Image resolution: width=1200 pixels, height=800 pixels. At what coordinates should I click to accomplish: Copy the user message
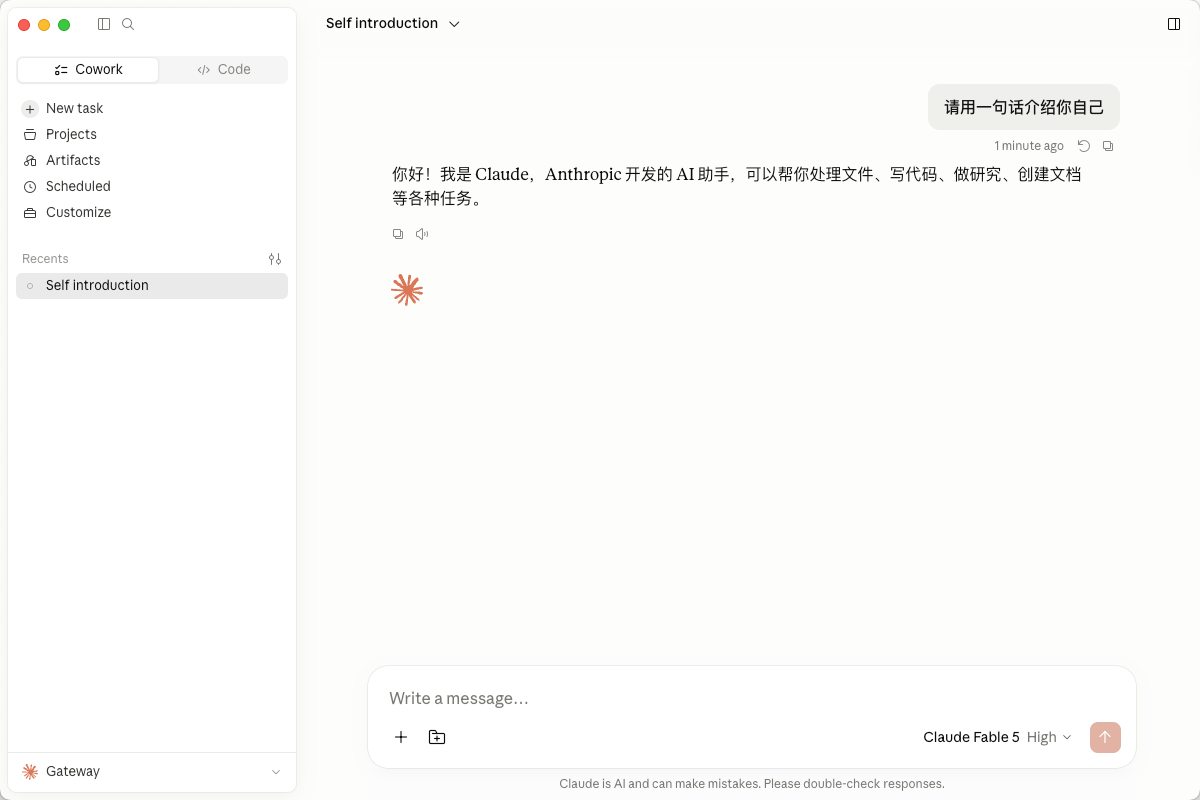(1108, 146)
